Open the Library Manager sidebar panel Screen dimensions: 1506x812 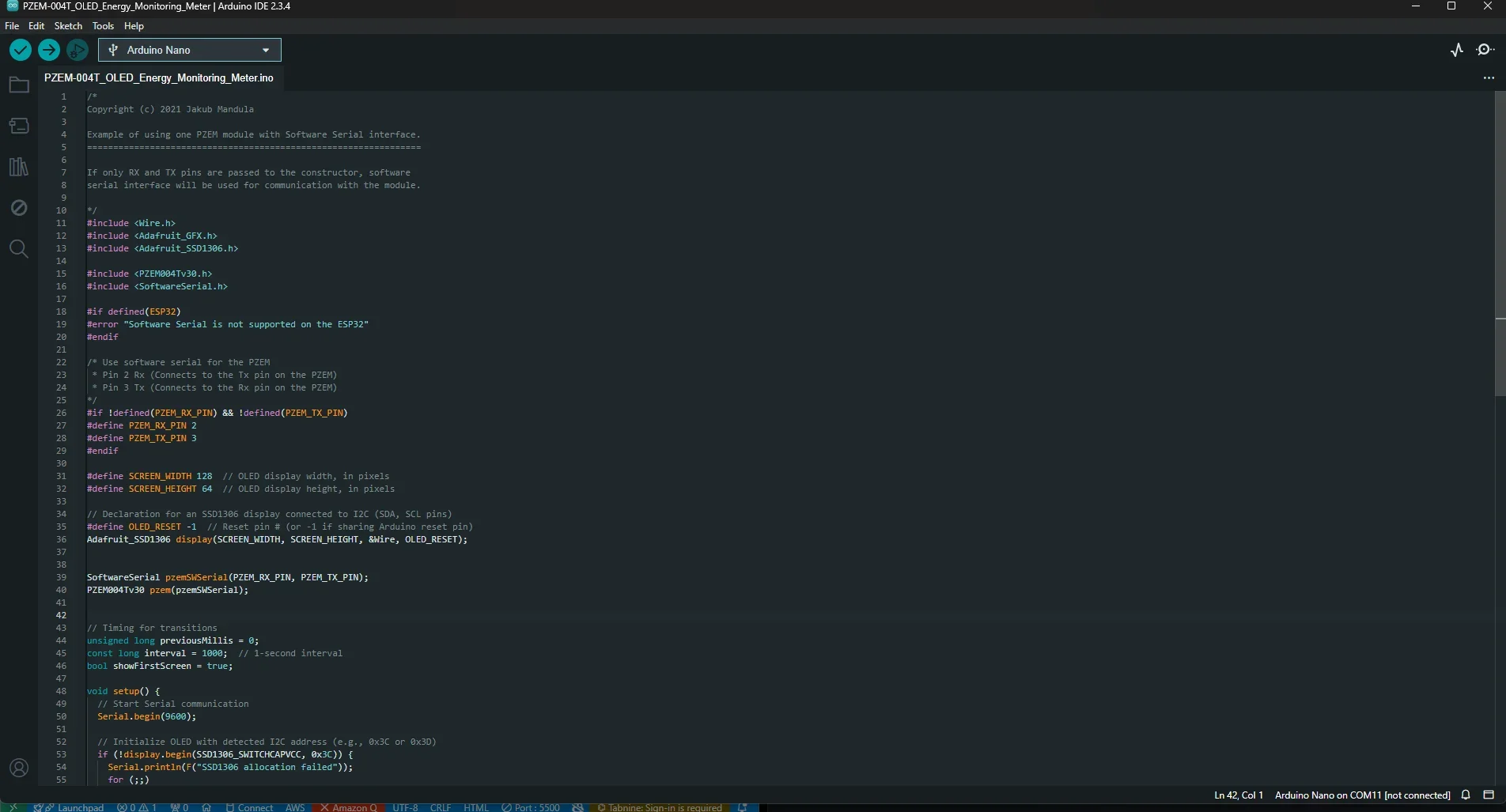[19, 167]
